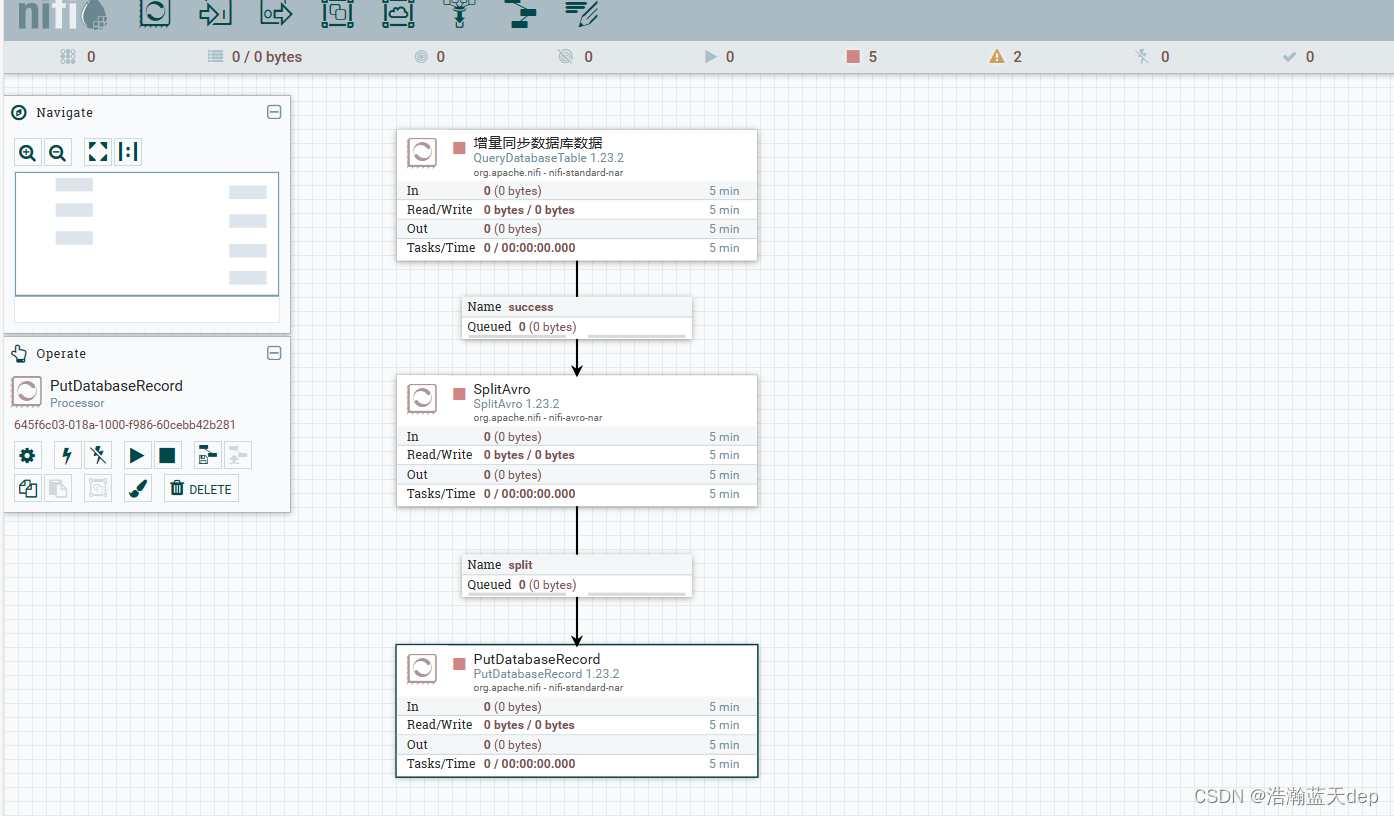
Task: Select the Template toolbar icon
Action: (520, 13)
